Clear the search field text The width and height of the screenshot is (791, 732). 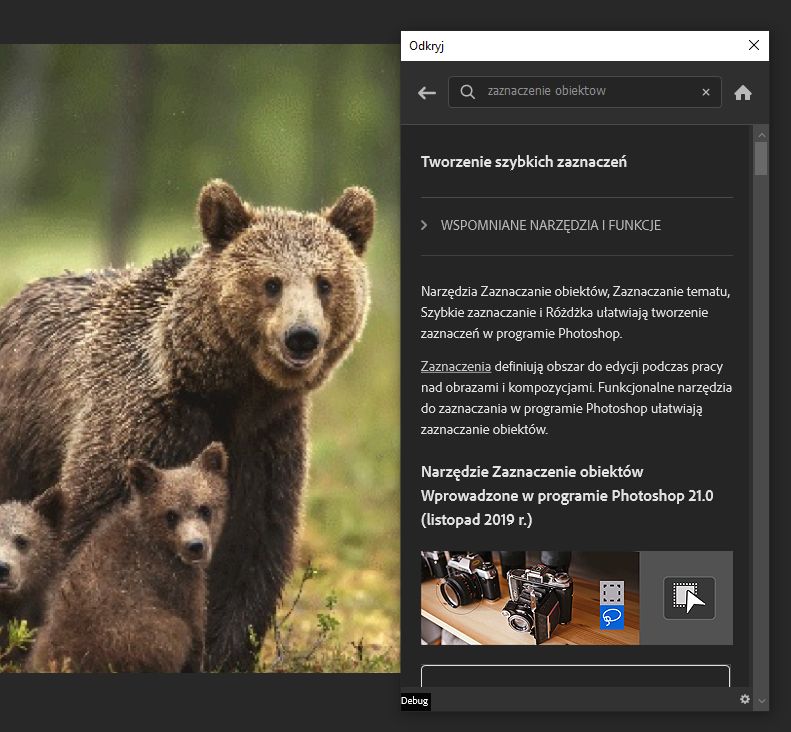(x=706, y=92)
